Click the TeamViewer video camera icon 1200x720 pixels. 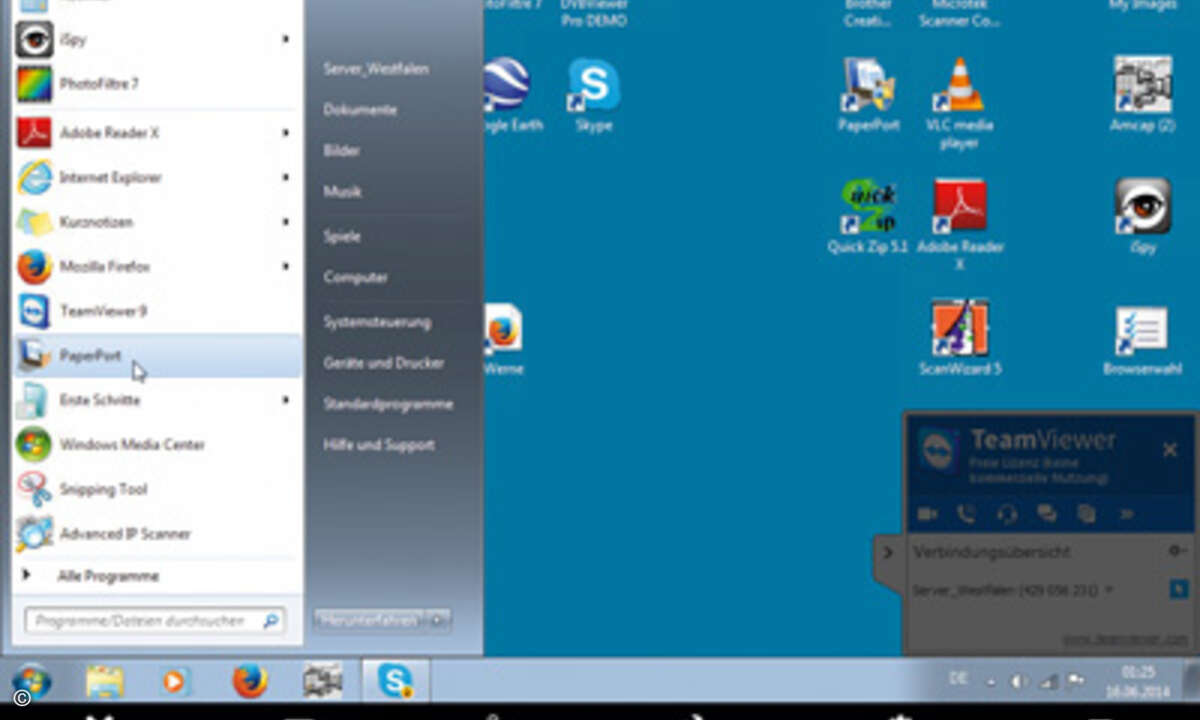tap(927, 514)
